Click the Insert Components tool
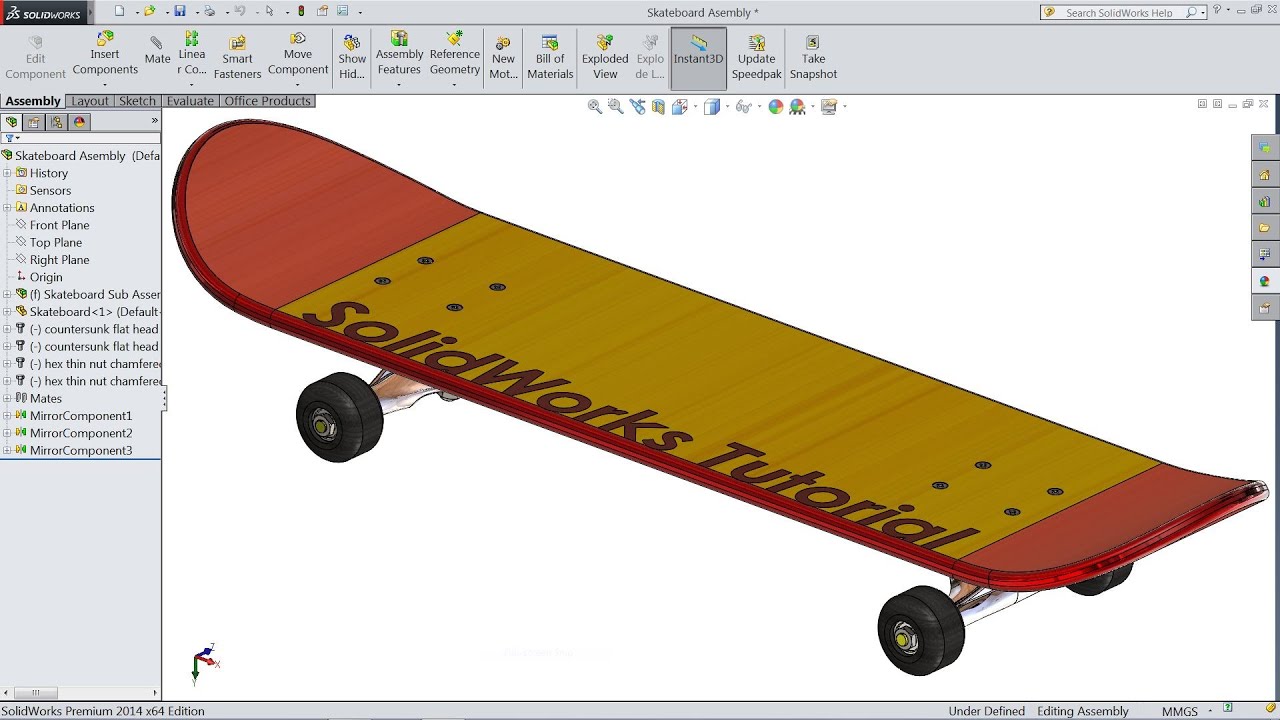This screenshot has width=1280, height=720. tap(105, 54)
